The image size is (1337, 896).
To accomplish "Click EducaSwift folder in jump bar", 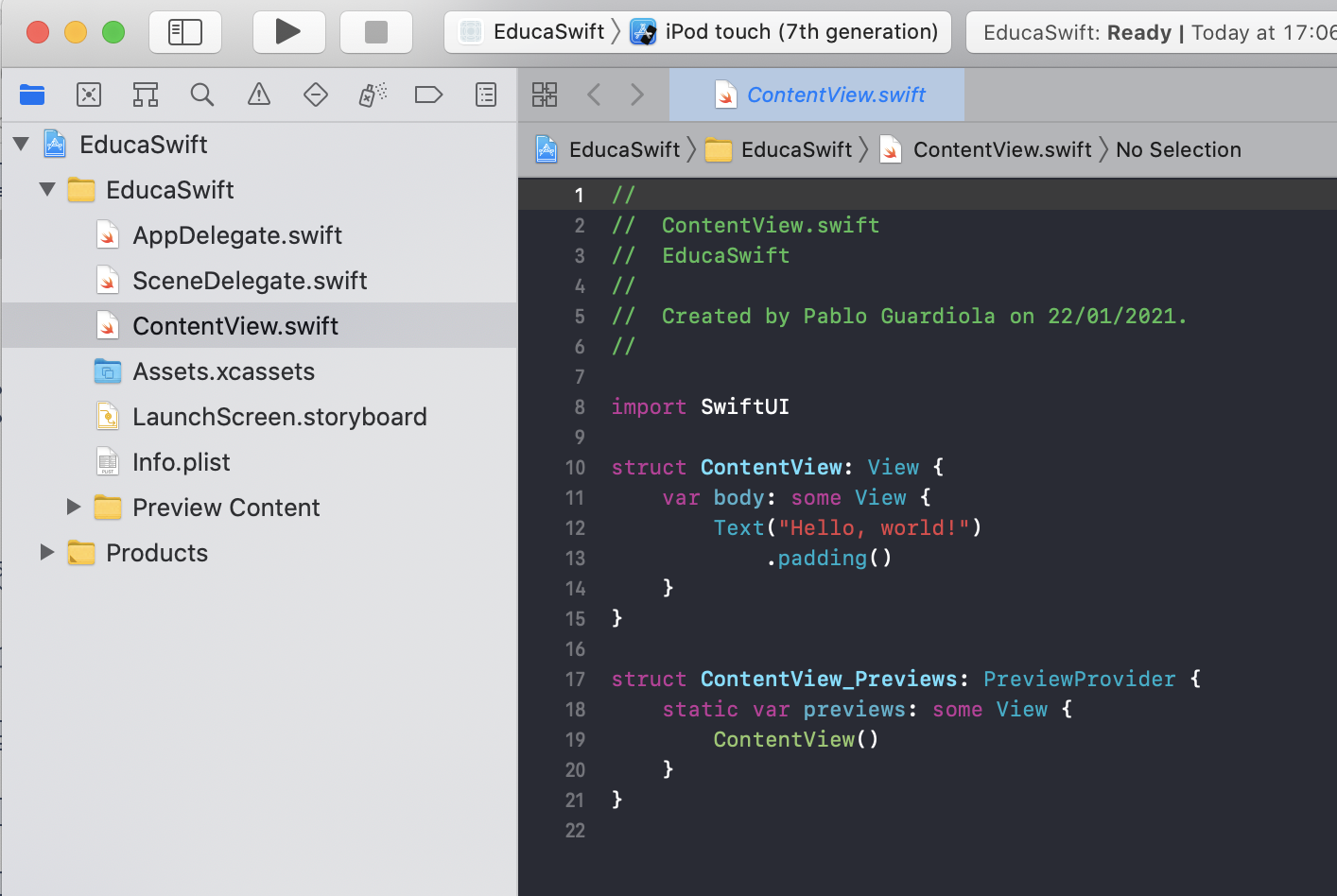I will click(779, 149).
